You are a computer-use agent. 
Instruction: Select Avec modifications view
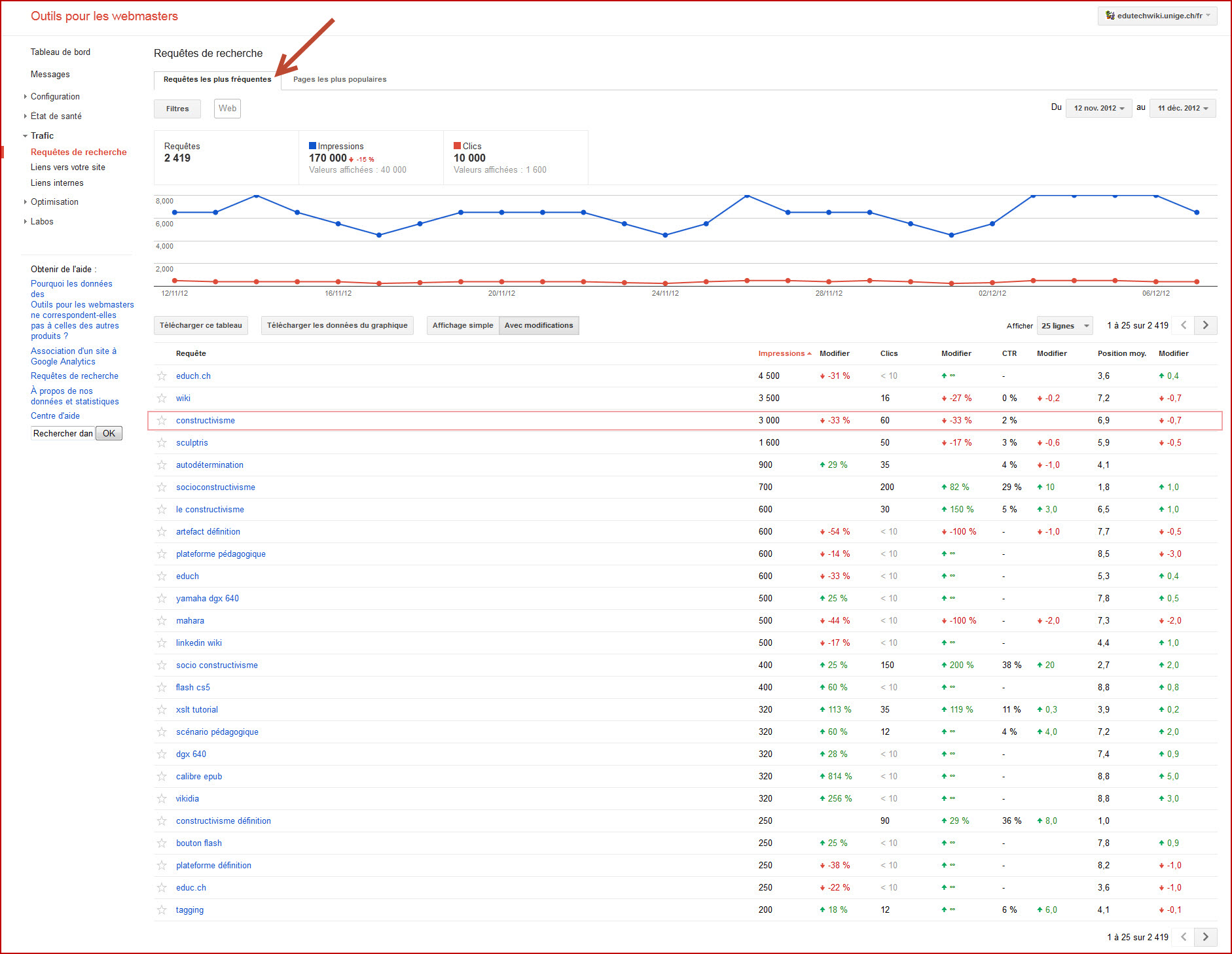click(539, 325)
